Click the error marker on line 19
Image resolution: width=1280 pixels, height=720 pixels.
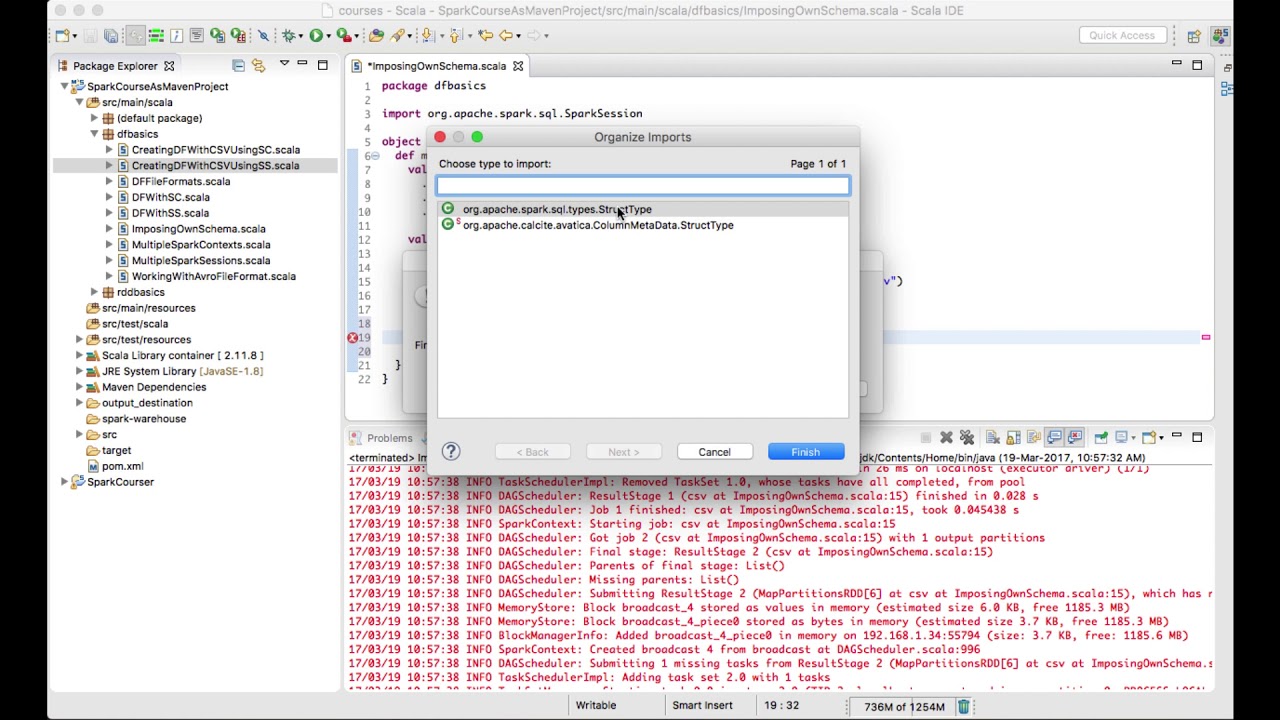tap(352, 338)
